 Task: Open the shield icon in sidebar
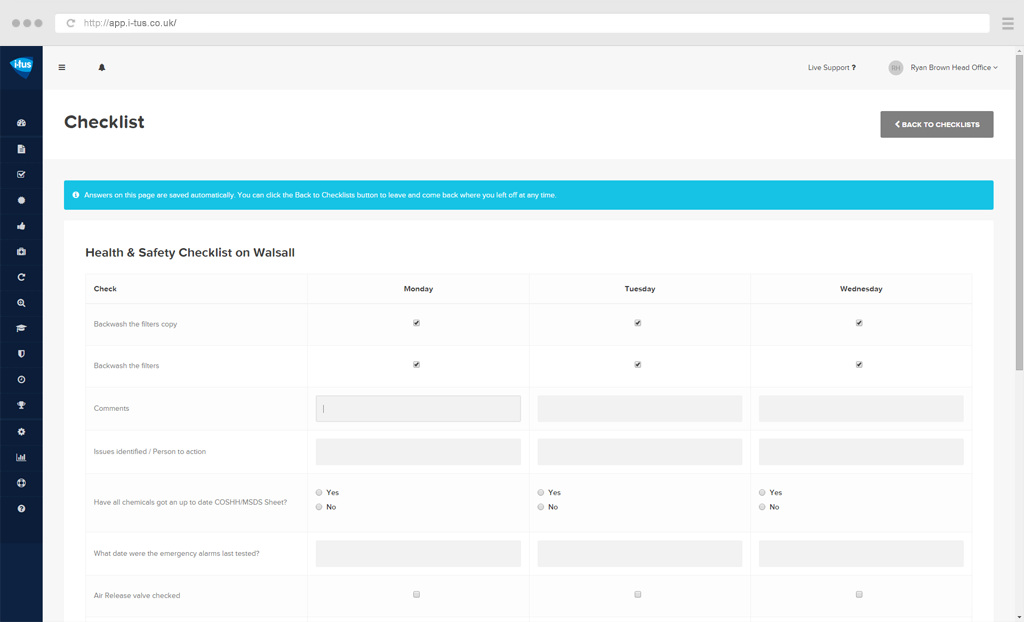pos(21,354)
